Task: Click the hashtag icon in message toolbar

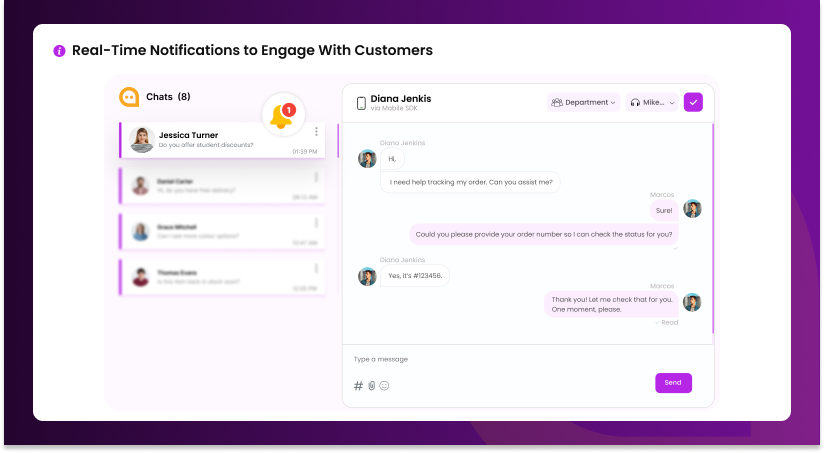Action: [358, 385]
